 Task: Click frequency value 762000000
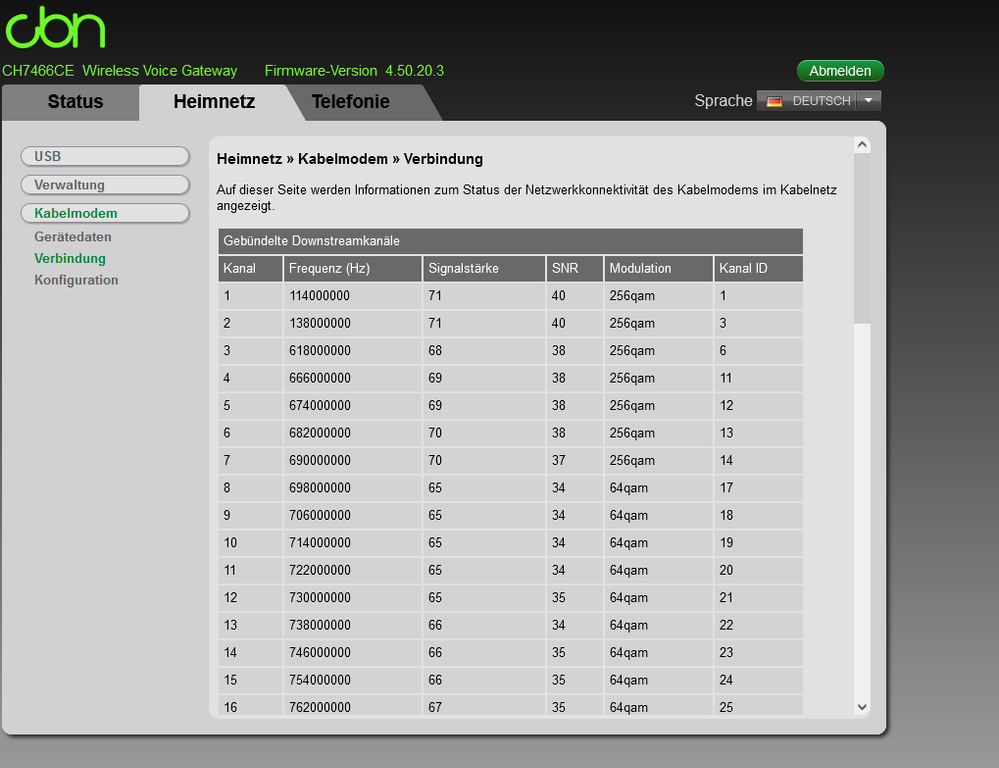point(320,707)
